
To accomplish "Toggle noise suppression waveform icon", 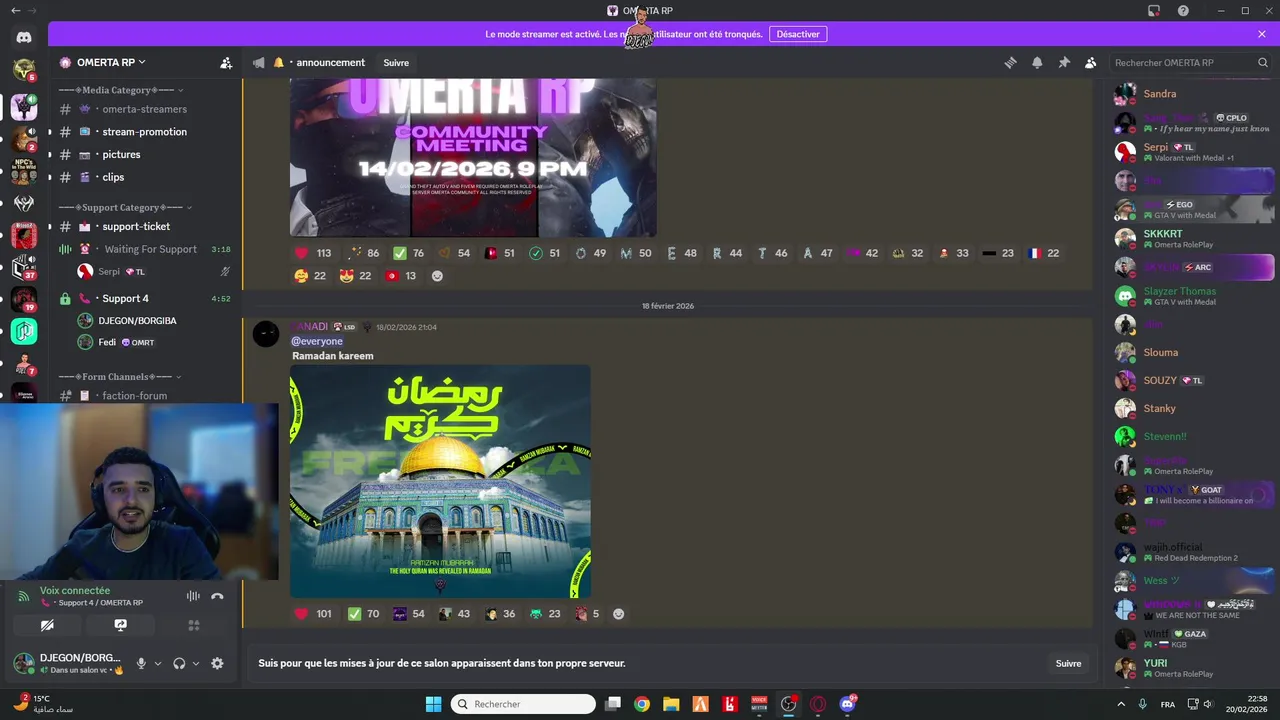I will (193, 596).
